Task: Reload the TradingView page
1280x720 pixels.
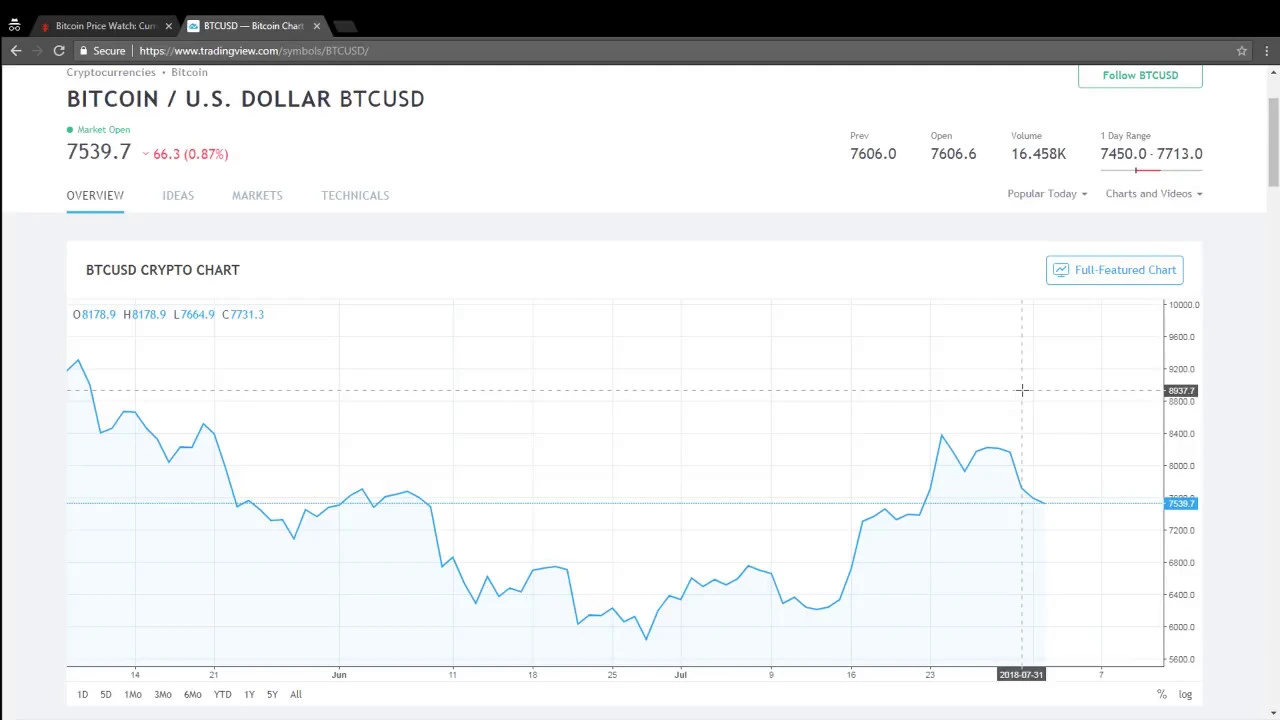Action: [x=59, y=51]
